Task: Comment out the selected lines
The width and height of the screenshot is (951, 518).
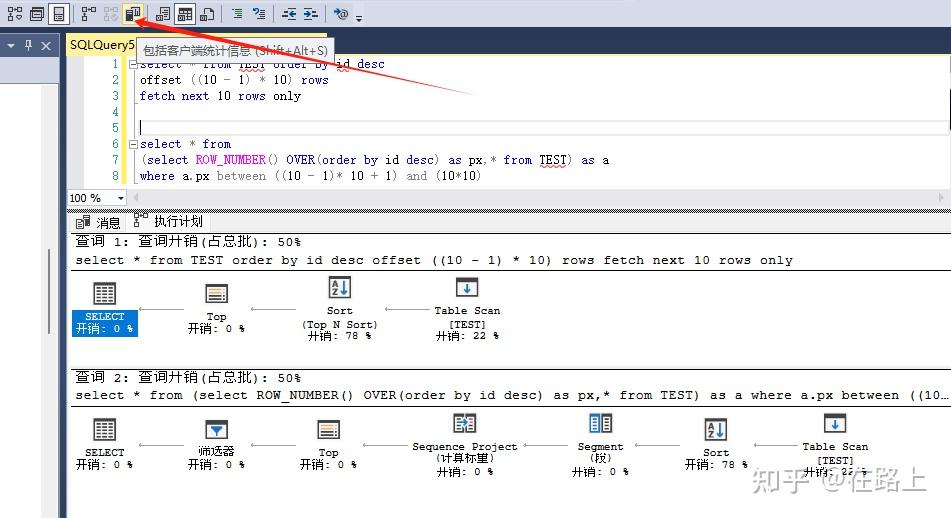Action: (237, 13)
